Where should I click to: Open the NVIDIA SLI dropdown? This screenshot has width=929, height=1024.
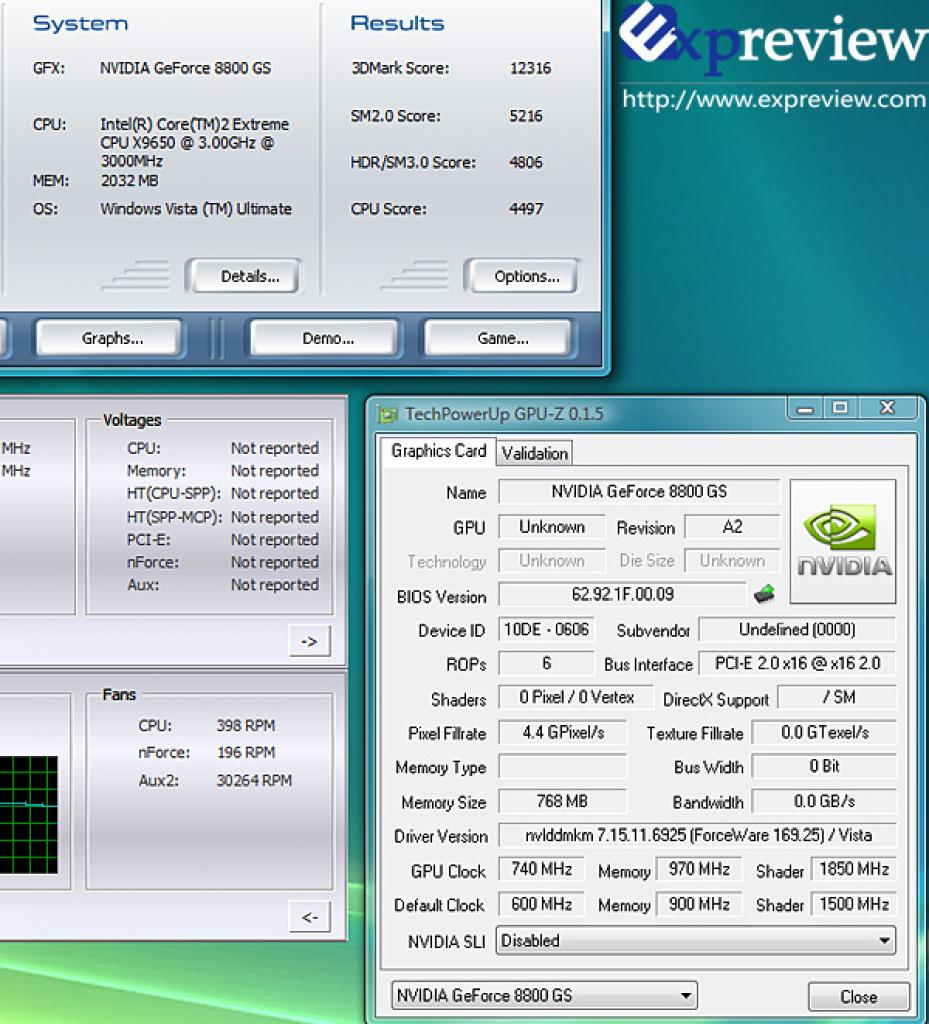pyautogui.click(x=696, y=940)
